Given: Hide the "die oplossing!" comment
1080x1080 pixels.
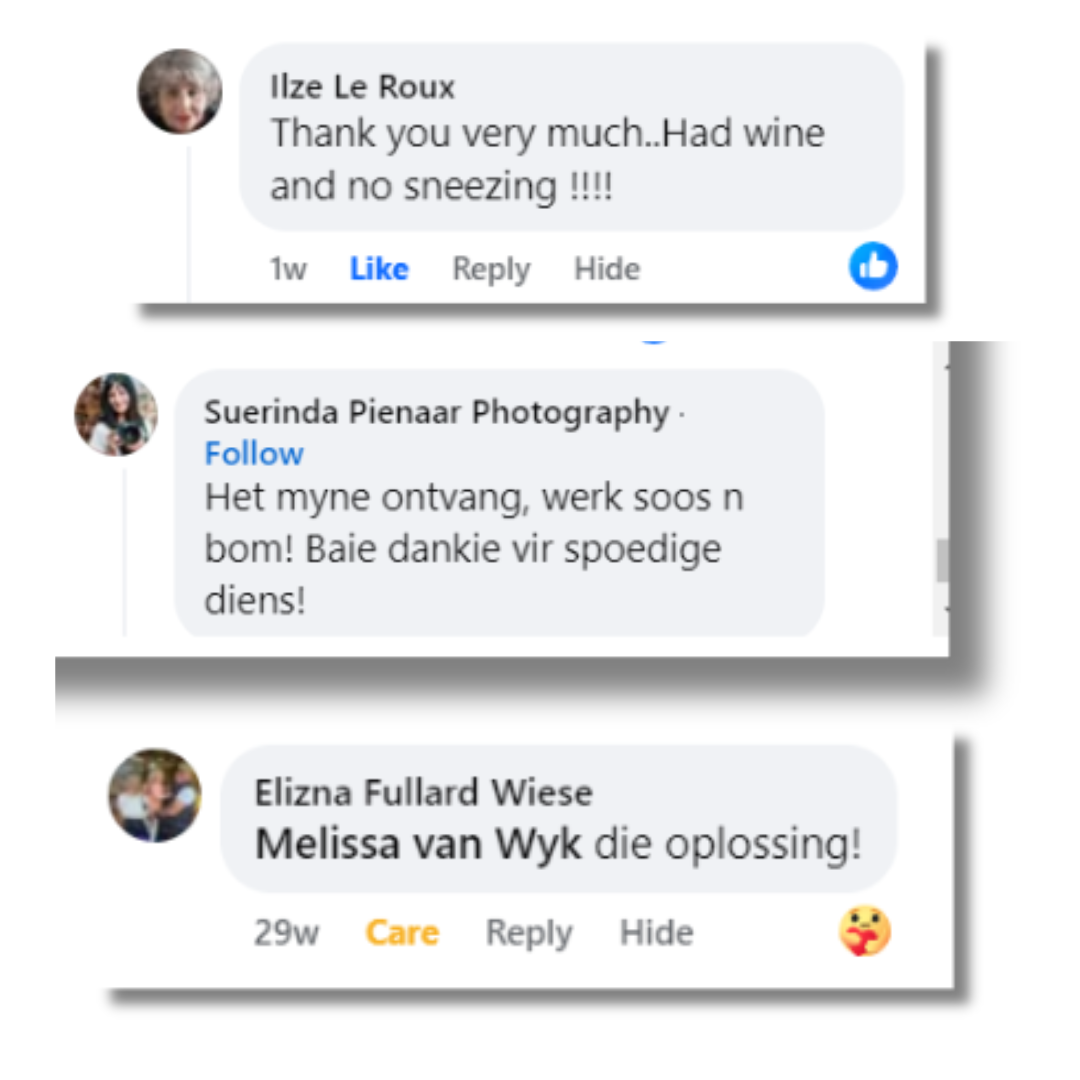Looking at the screenshot, I should (656, 933).
